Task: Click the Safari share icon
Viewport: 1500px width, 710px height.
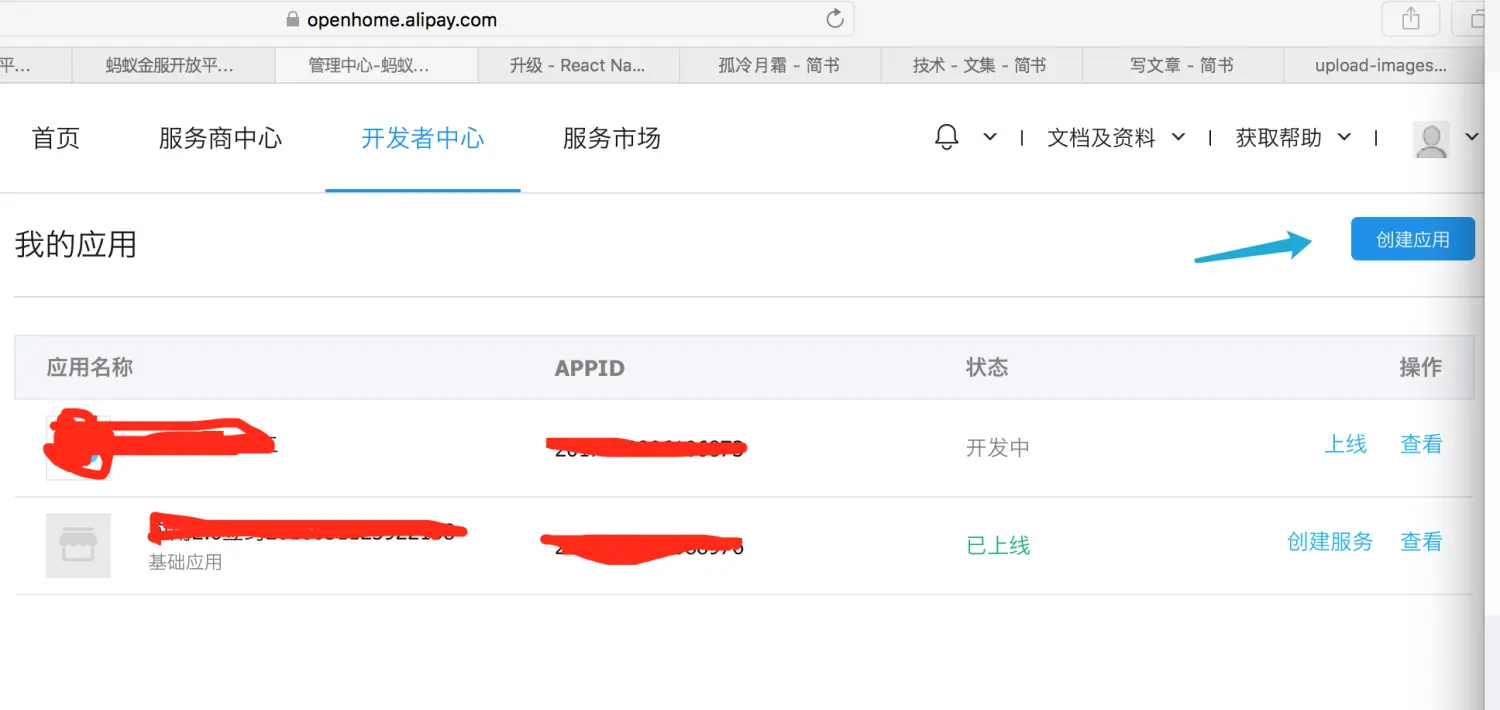Action: click(1410, 19)
